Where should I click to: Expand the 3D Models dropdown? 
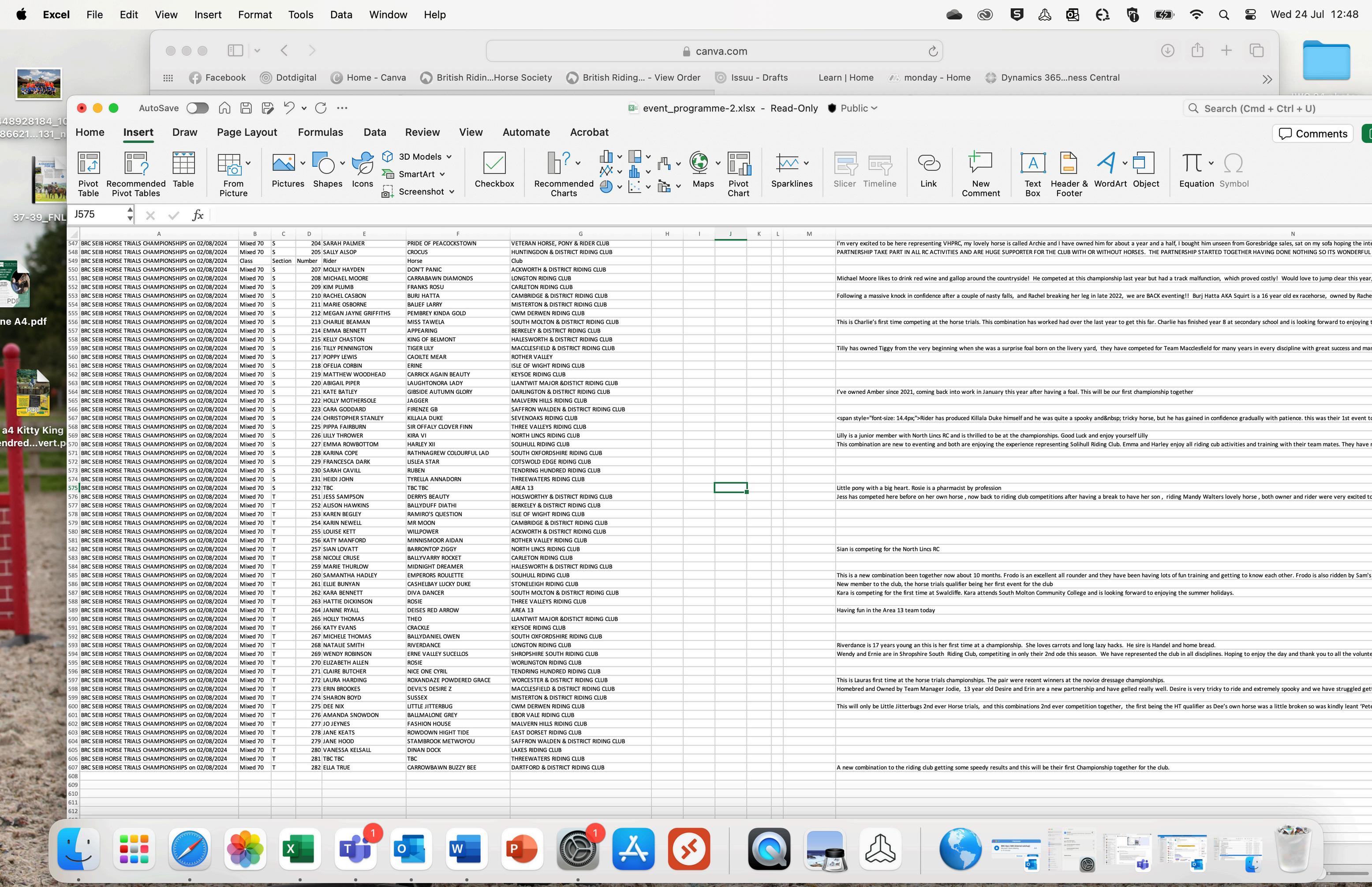tap(449, 157)
